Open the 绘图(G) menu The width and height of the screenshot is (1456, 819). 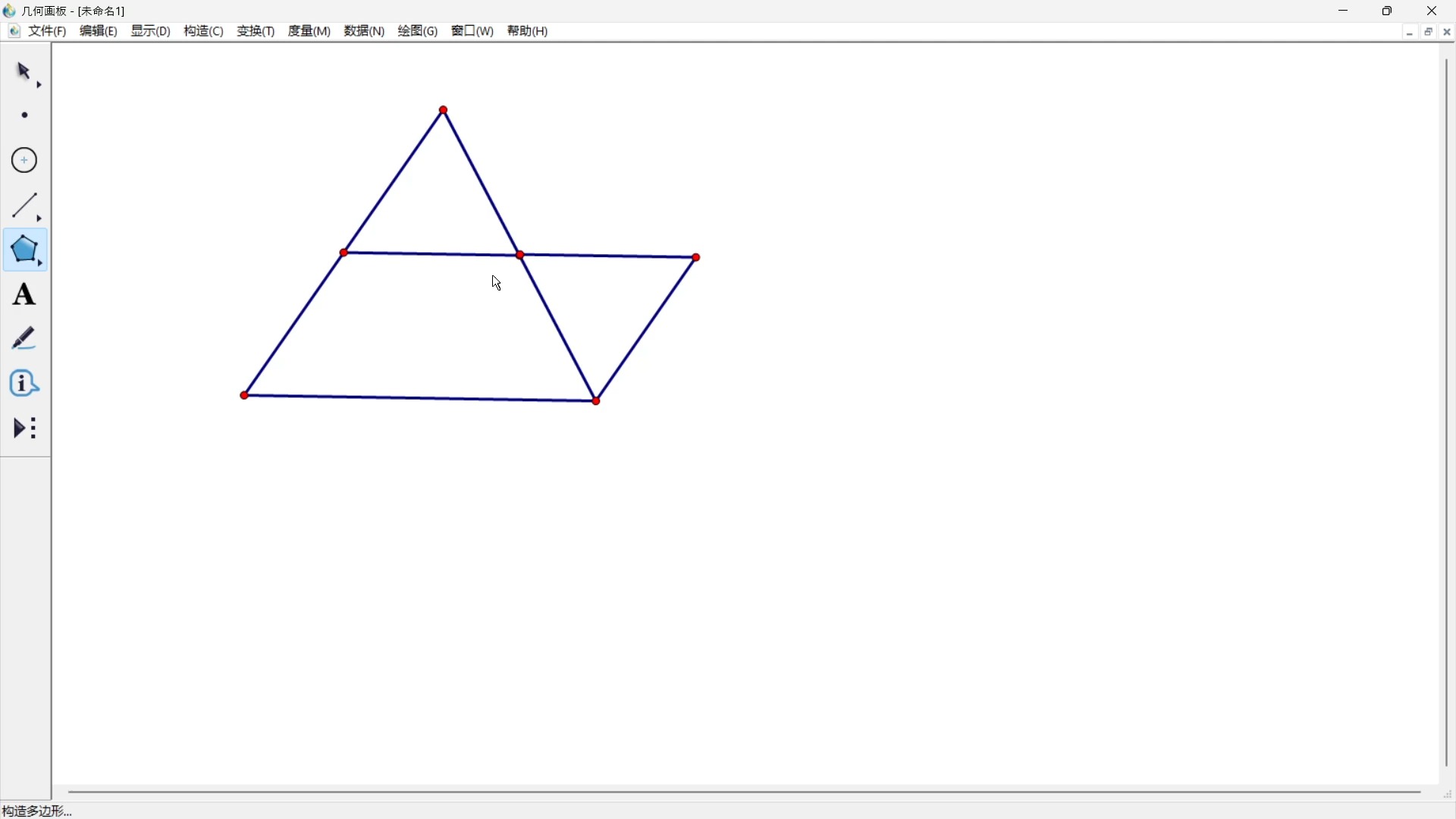[419, 31]
